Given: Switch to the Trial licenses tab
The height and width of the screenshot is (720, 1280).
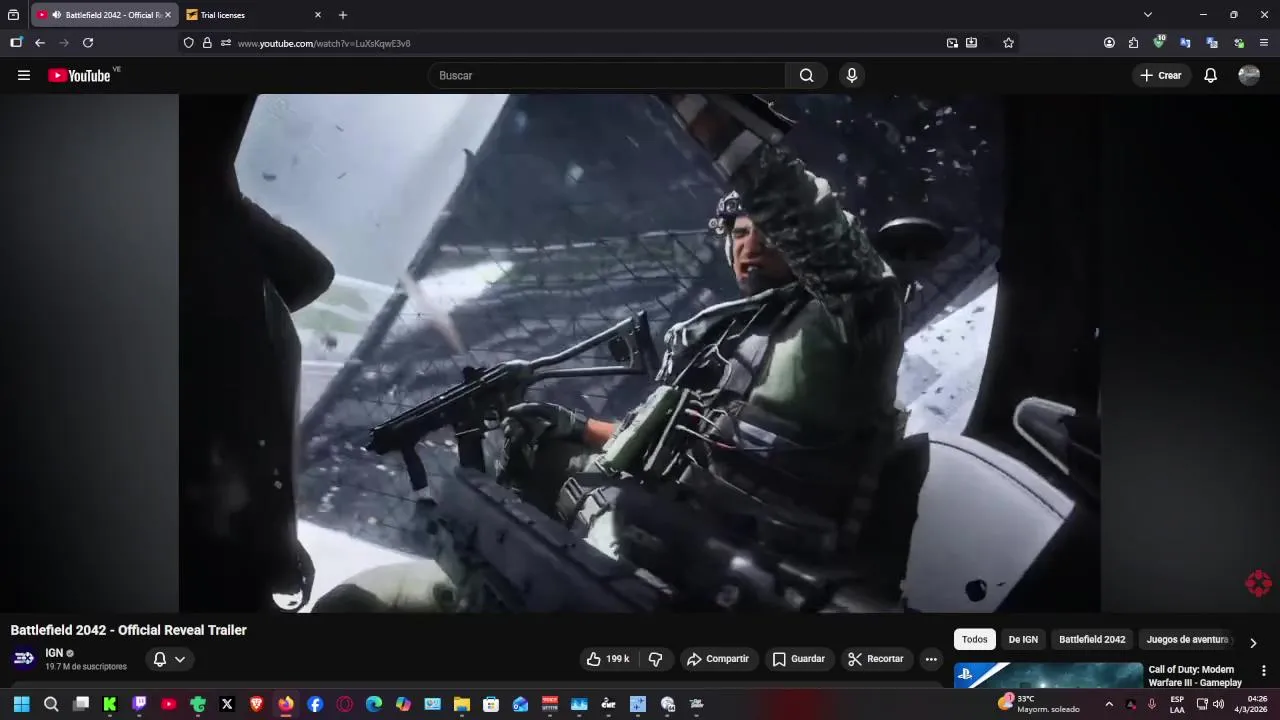Looking at the screenshot, I should tap(254, 15).
